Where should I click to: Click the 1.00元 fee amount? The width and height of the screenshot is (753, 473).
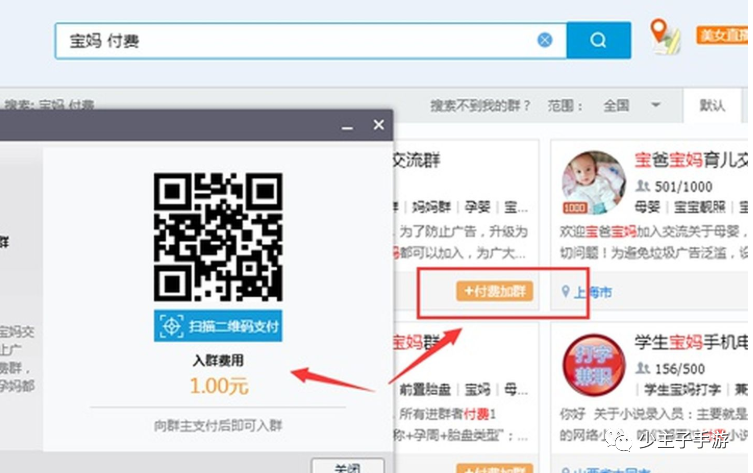click(219, 386)
